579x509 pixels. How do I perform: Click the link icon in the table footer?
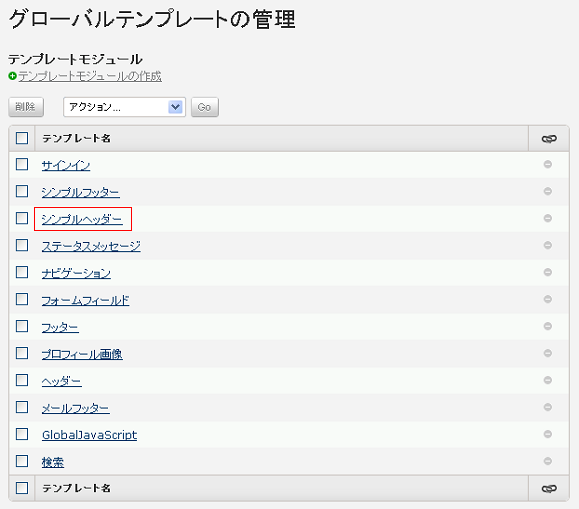pos(549,488)
